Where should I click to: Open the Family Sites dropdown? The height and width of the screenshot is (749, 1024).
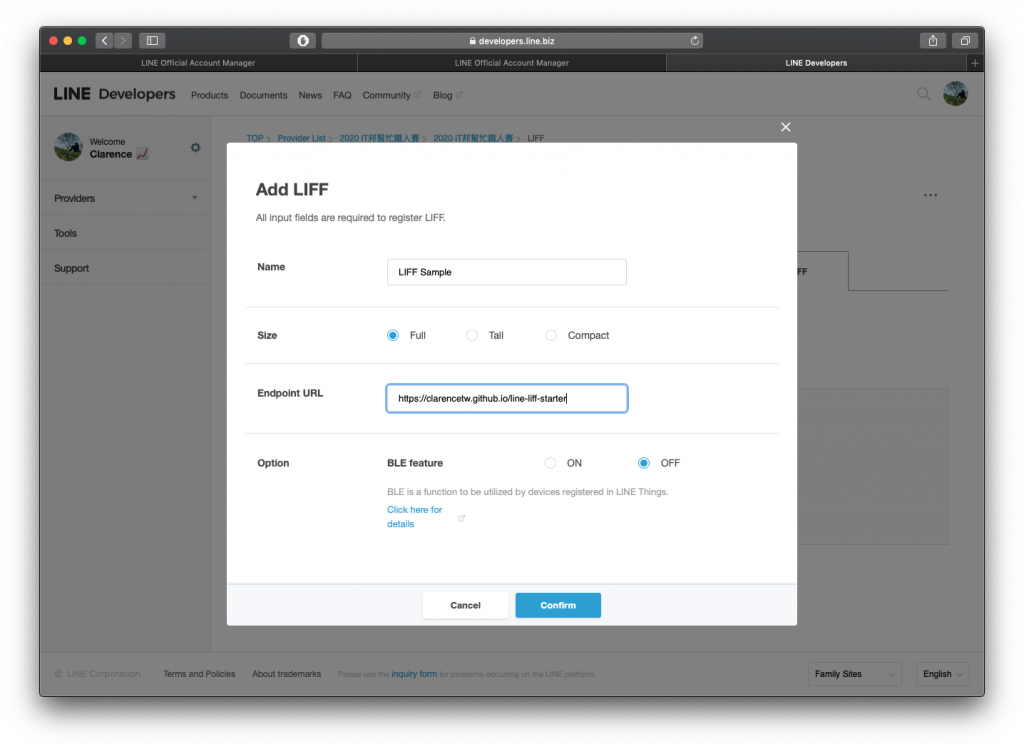pyautogui.click(x=854, y=674)
